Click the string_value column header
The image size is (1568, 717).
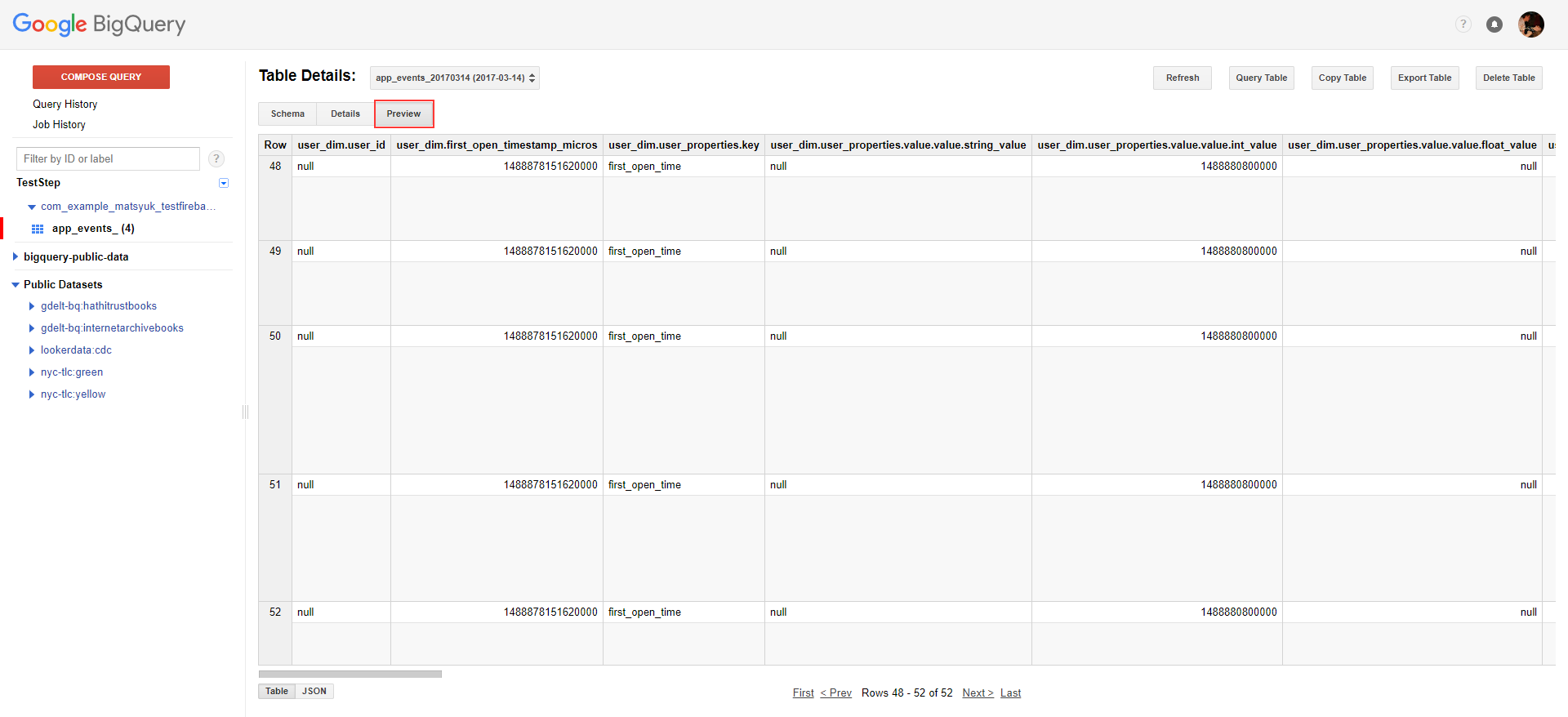point(898,145)
